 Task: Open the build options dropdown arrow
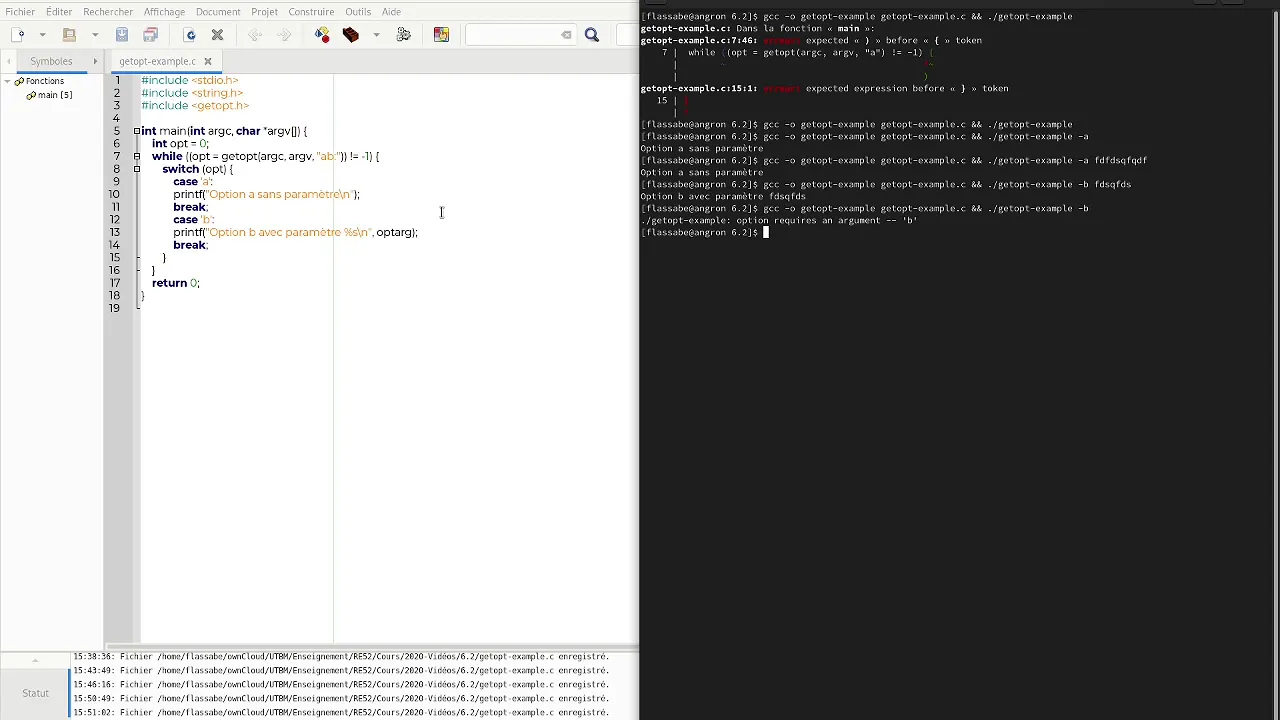(x=376, y=35)
